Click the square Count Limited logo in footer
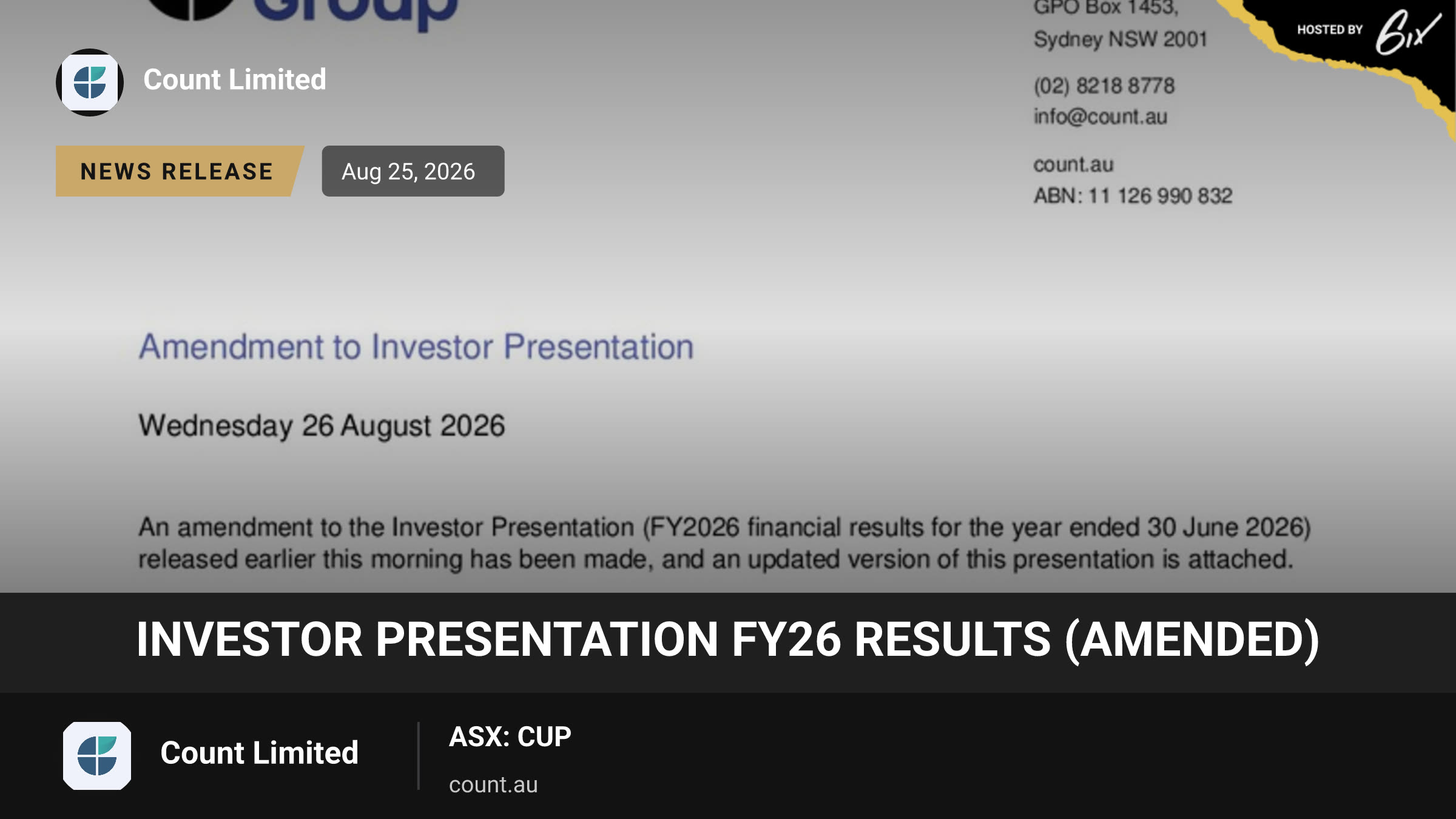The width and height of the screenshot is (1456, 819). point(97,756)
